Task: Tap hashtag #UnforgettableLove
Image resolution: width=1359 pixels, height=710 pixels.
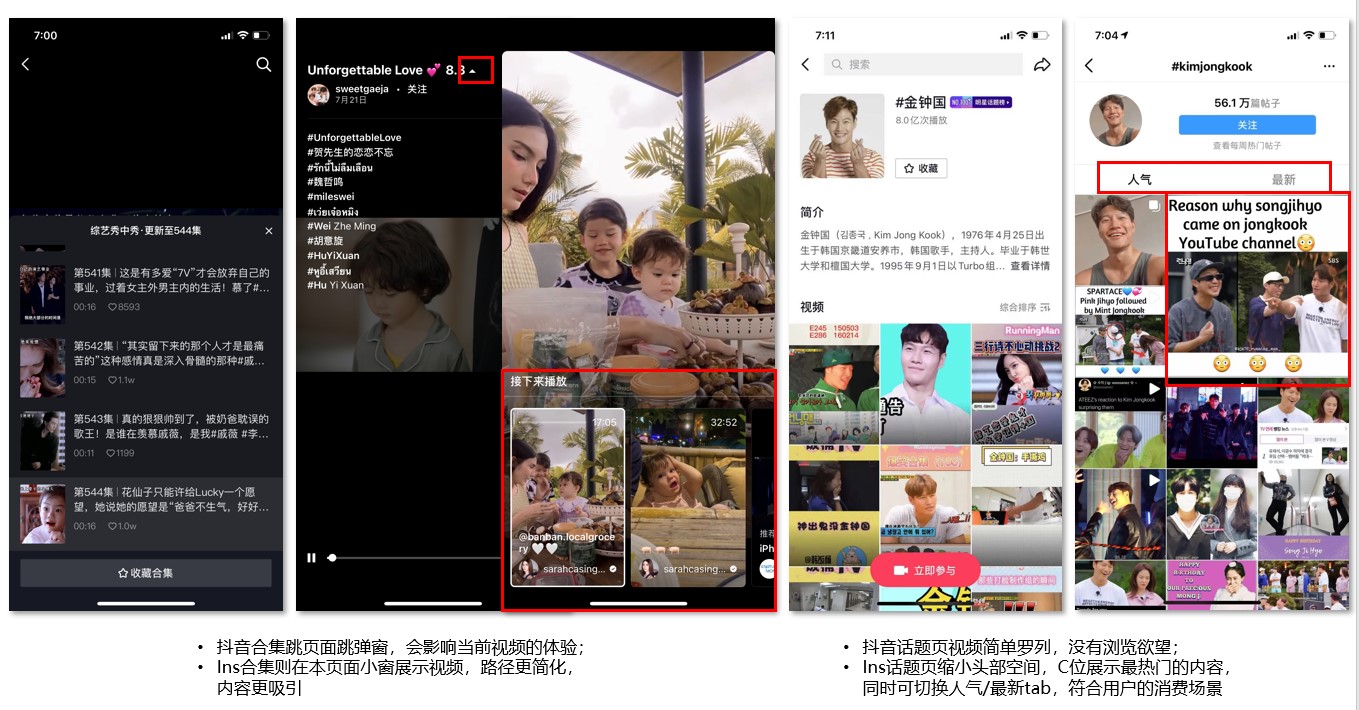Action: [x=354, y=138]
